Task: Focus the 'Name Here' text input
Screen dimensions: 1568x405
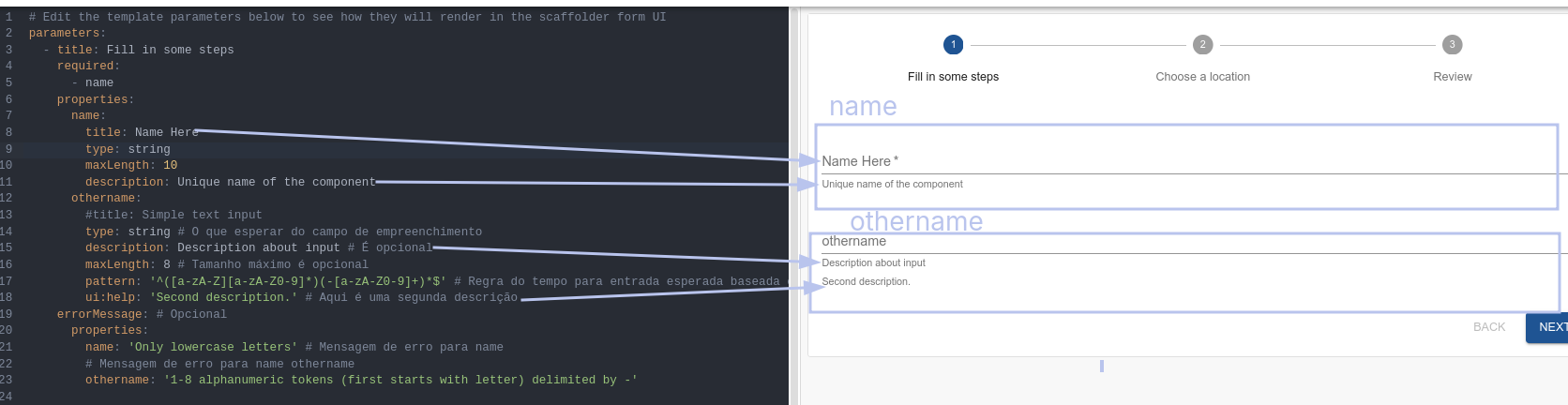Action: point(1182,161)
